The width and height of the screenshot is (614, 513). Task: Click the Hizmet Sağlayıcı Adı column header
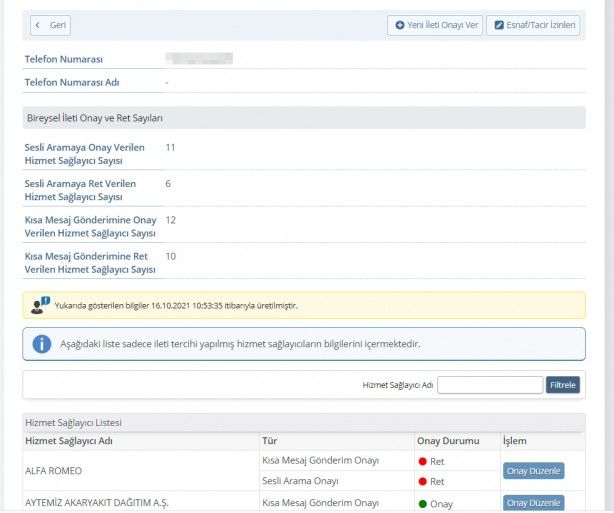click(x=69, y=441)
